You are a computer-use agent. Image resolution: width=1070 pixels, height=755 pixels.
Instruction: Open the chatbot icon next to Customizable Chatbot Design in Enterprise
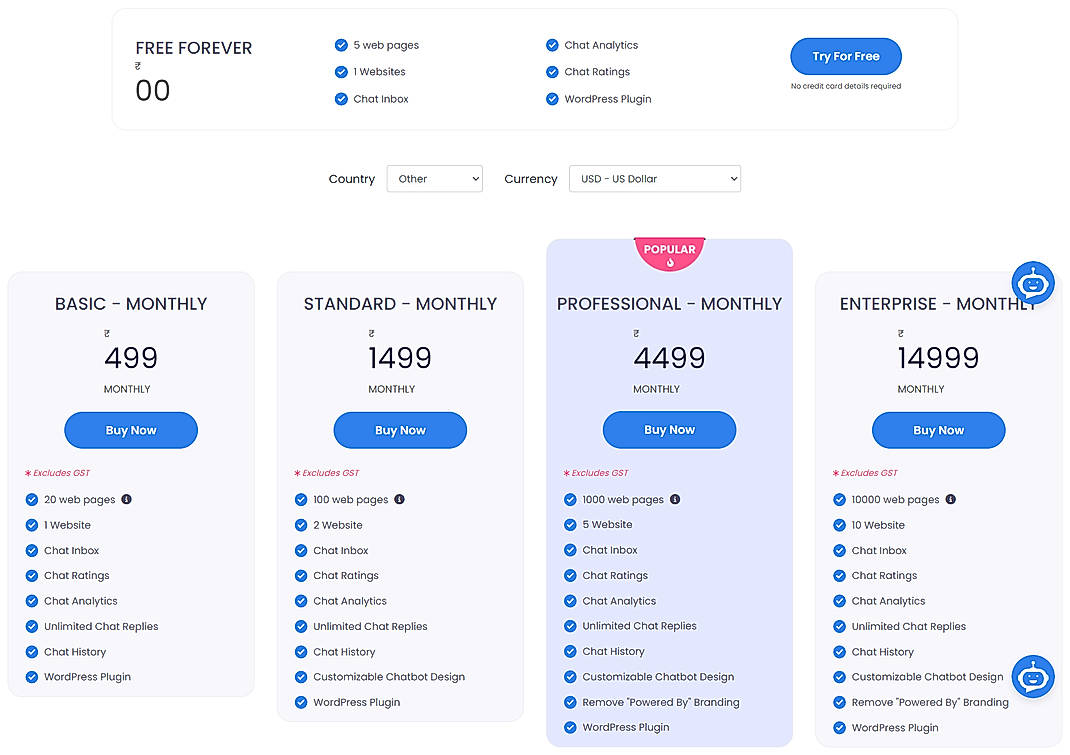point(1032,676)
